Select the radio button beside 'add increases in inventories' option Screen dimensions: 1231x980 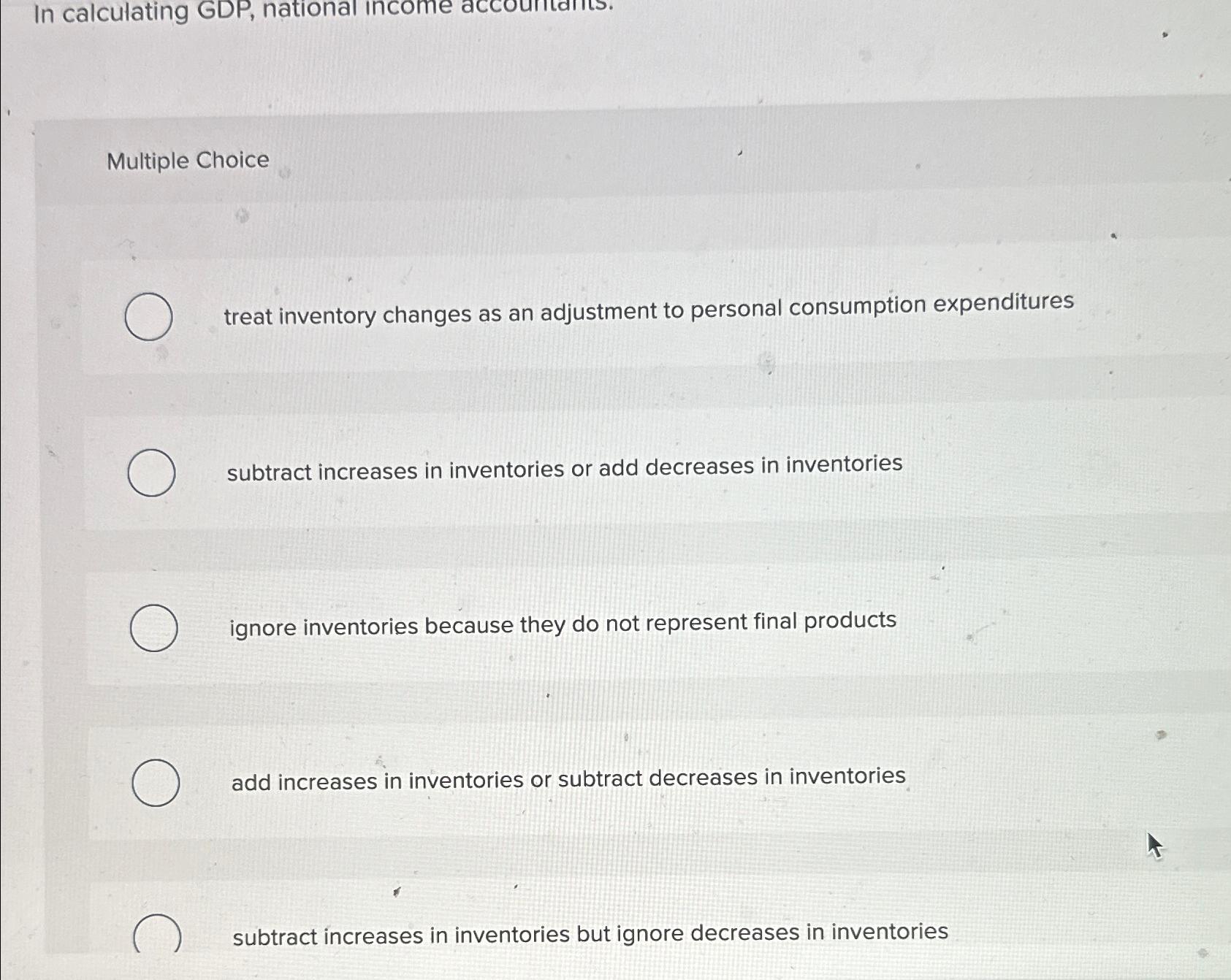[158, 781]
